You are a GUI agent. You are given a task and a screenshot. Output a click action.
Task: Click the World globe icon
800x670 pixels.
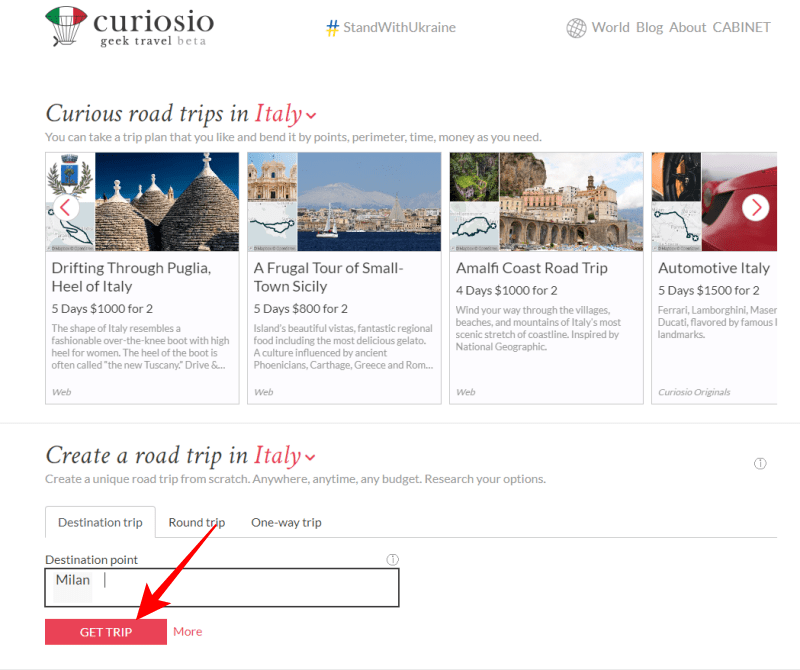tap(576, 28)
